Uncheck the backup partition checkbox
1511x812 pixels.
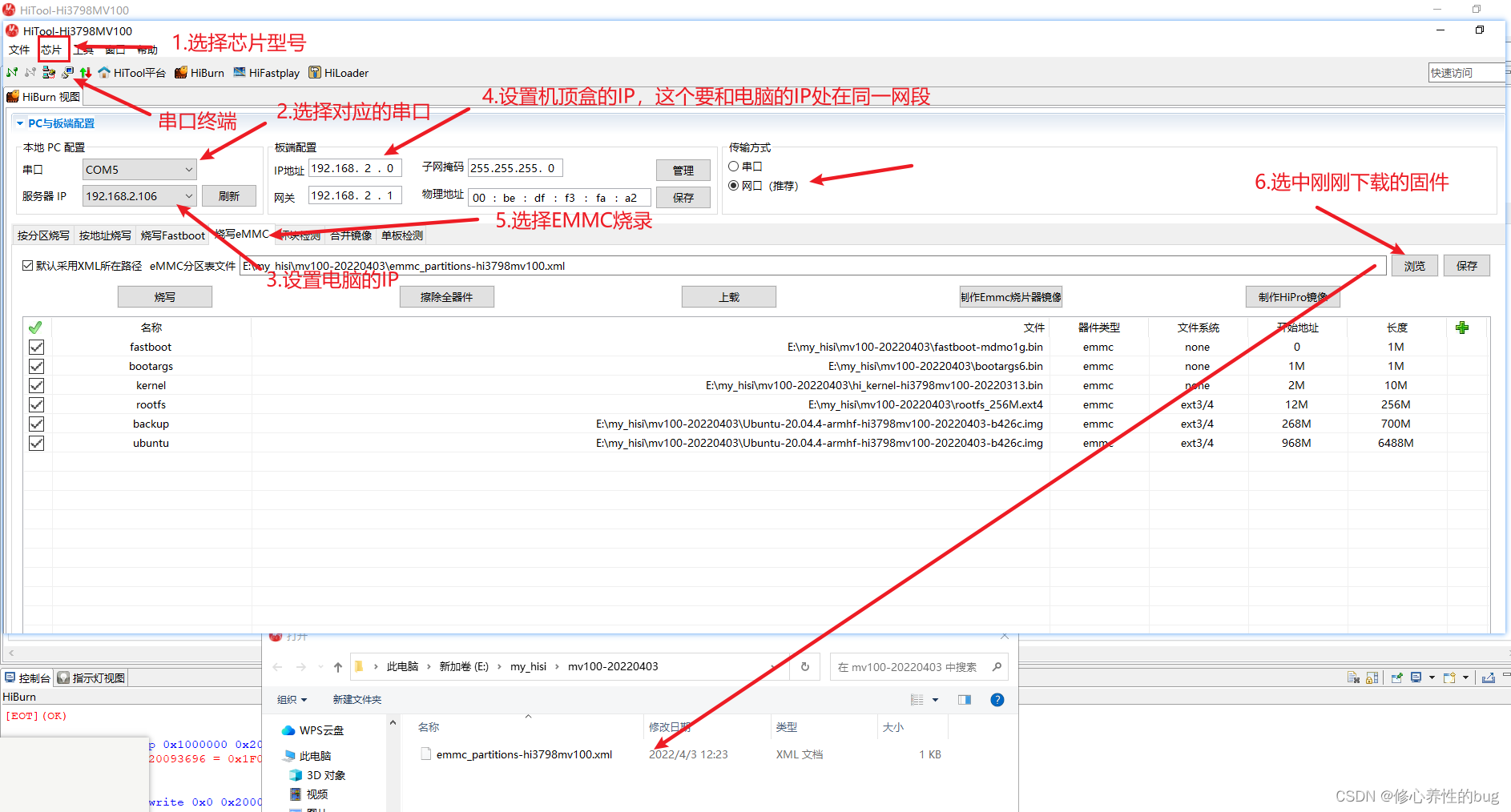(x=36, y=424)
